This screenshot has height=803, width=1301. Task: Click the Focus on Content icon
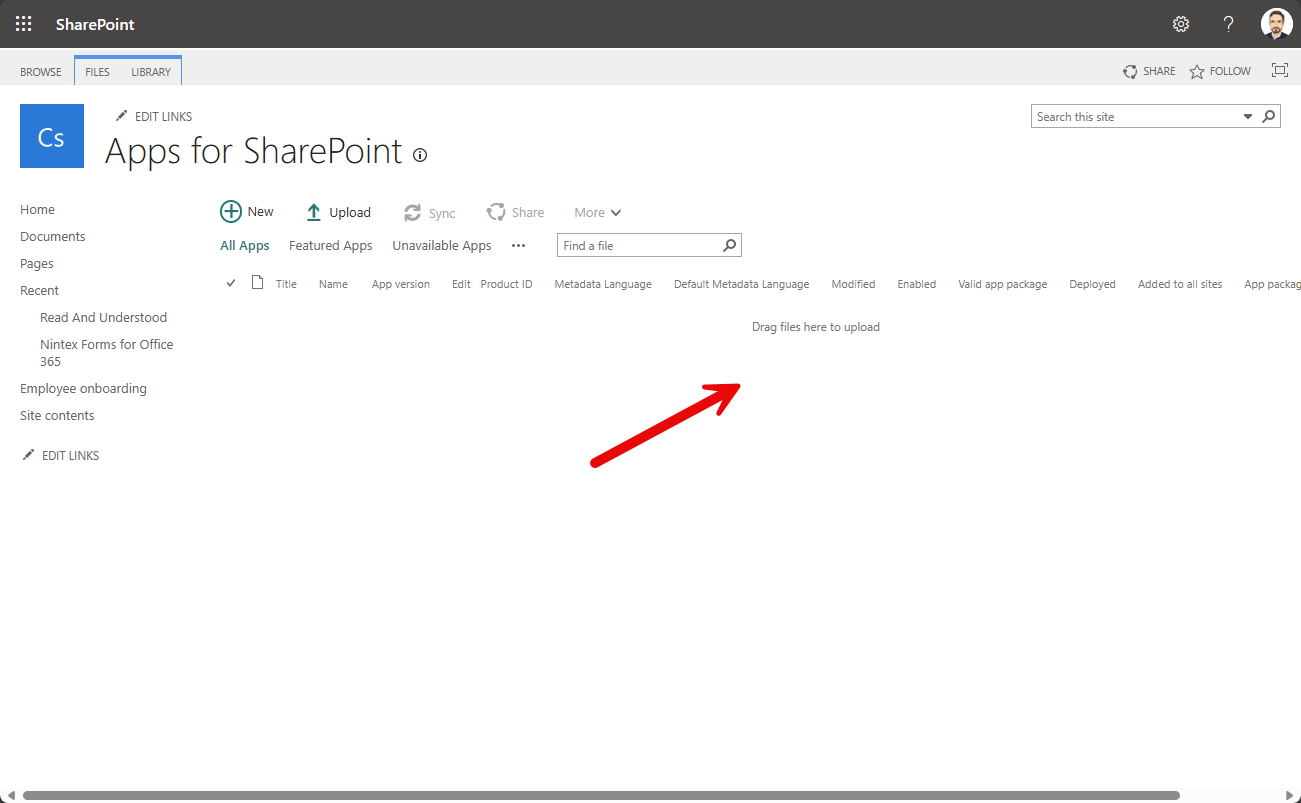[x=1279, y=70]
